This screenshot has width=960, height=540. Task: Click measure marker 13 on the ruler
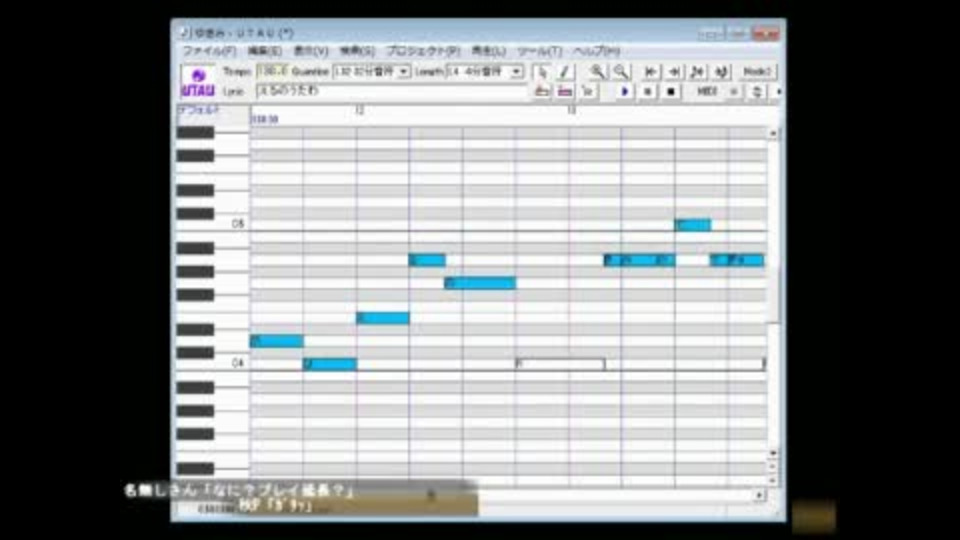click(571, 110)
